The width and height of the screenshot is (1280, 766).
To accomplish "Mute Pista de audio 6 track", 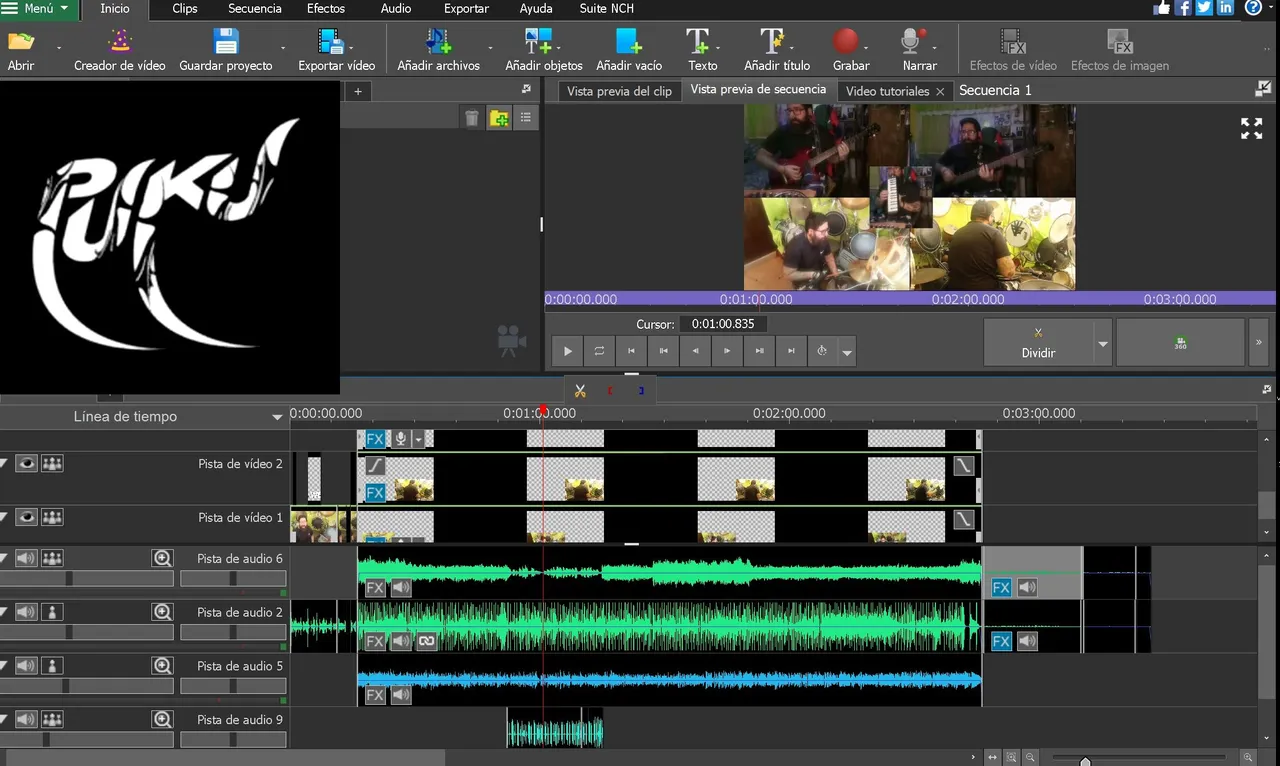I will (26, 558).
